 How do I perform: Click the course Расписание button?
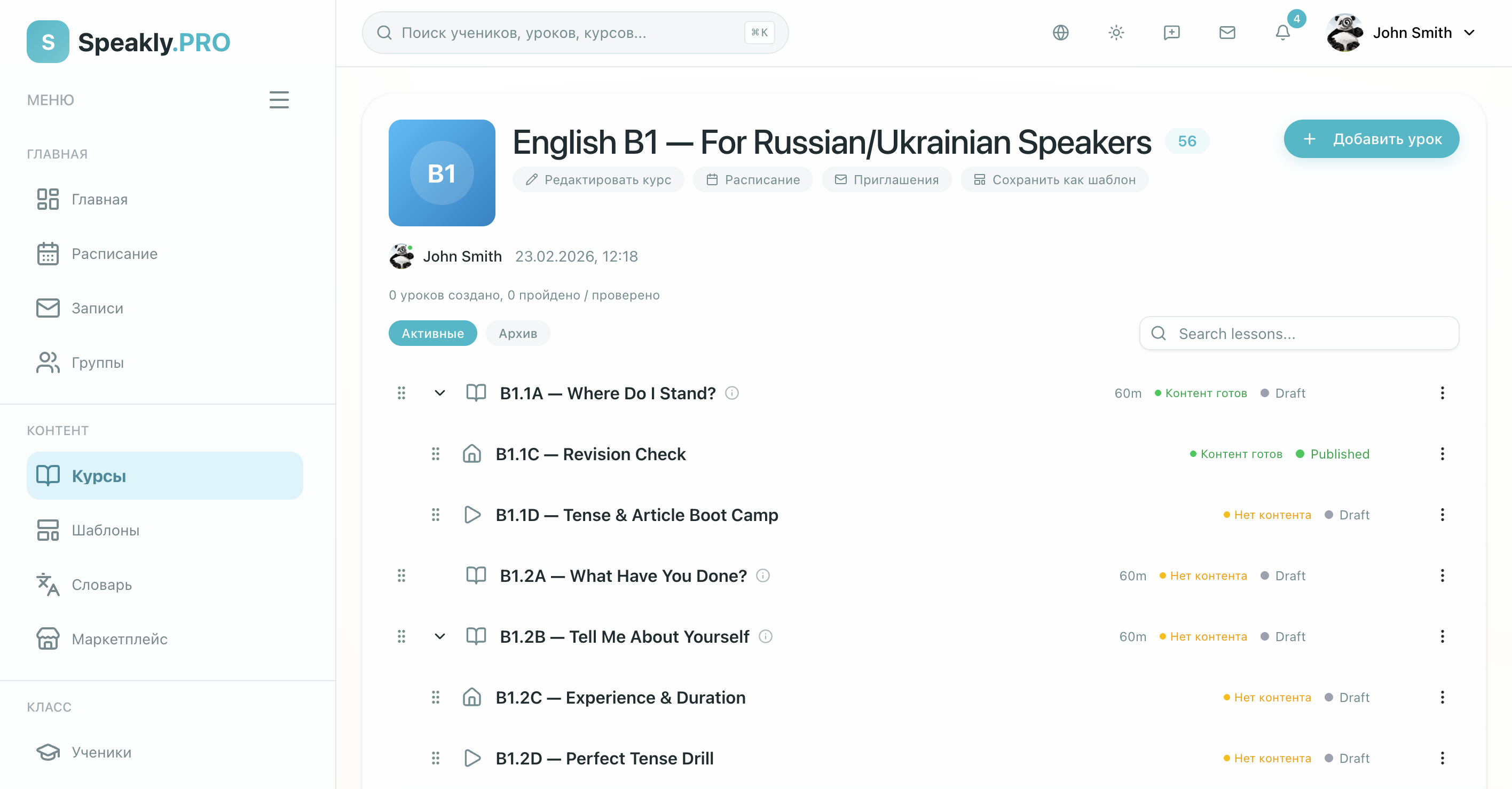coord(752,180)
